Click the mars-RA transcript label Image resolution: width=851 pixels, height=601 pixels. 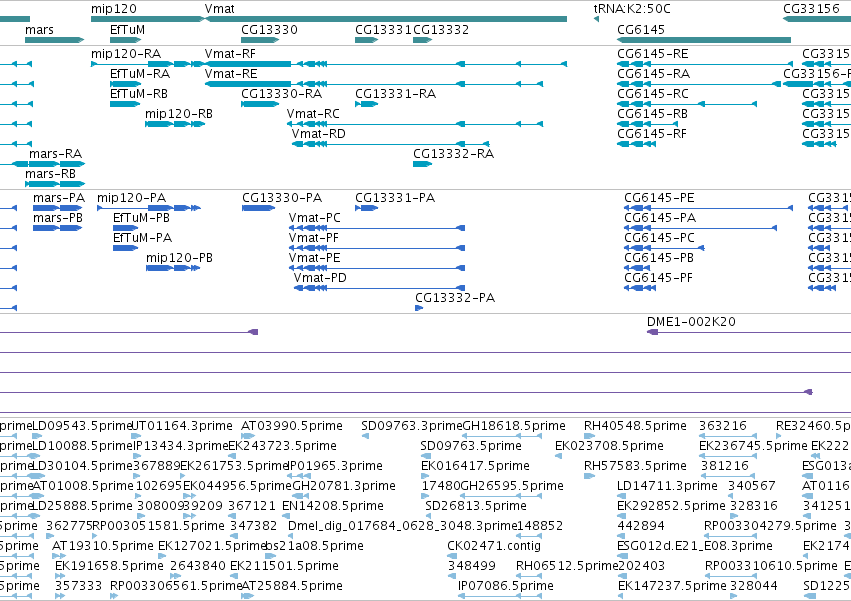(55, 154)
